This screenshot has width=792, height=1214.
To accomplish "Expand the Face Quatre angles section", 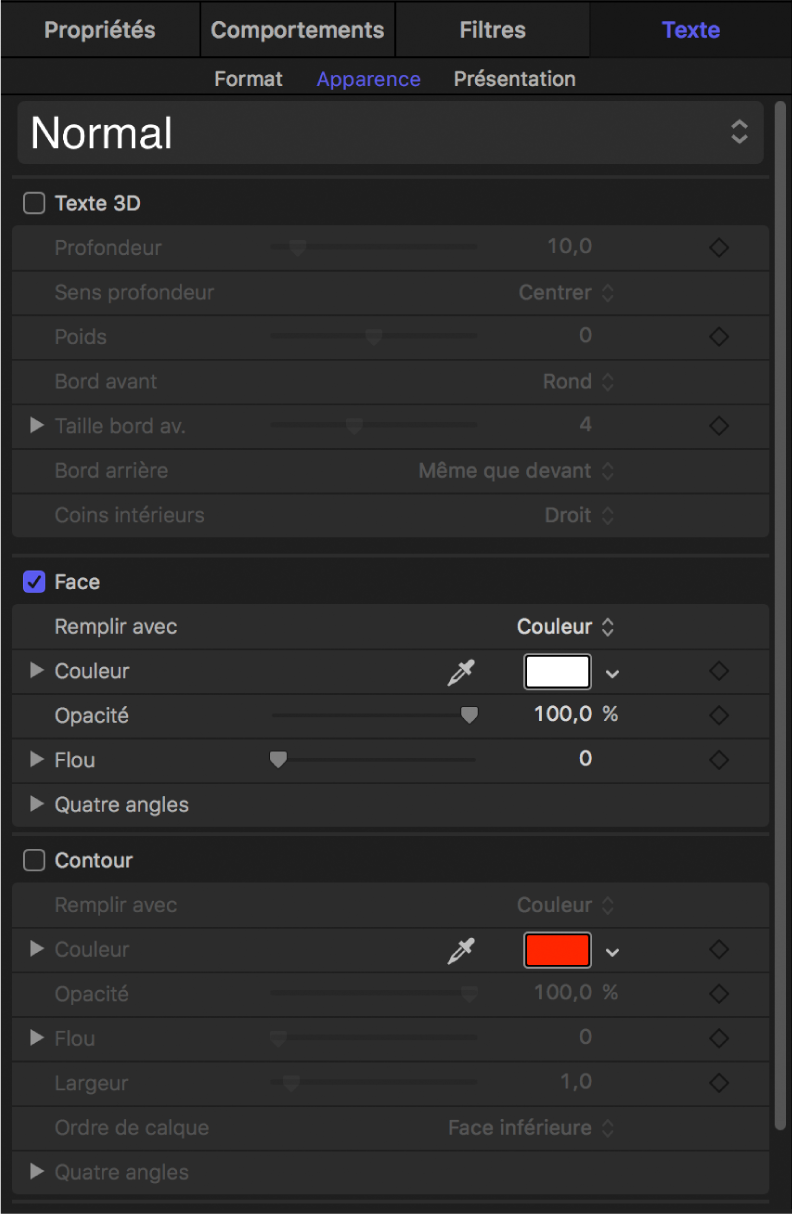I will [37, 804].
